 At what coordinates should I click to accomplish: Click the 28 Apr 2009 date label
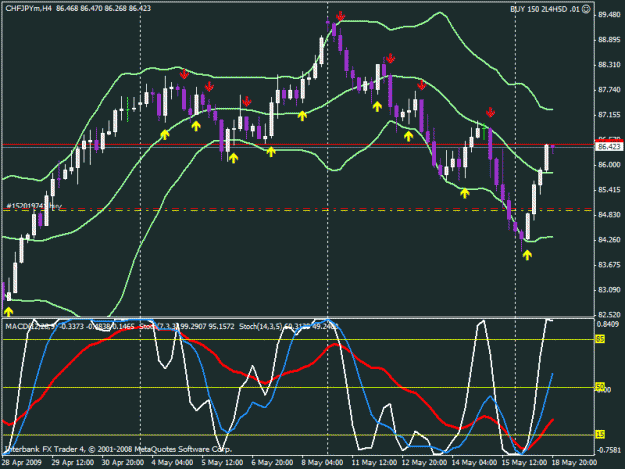coord(21,463)
